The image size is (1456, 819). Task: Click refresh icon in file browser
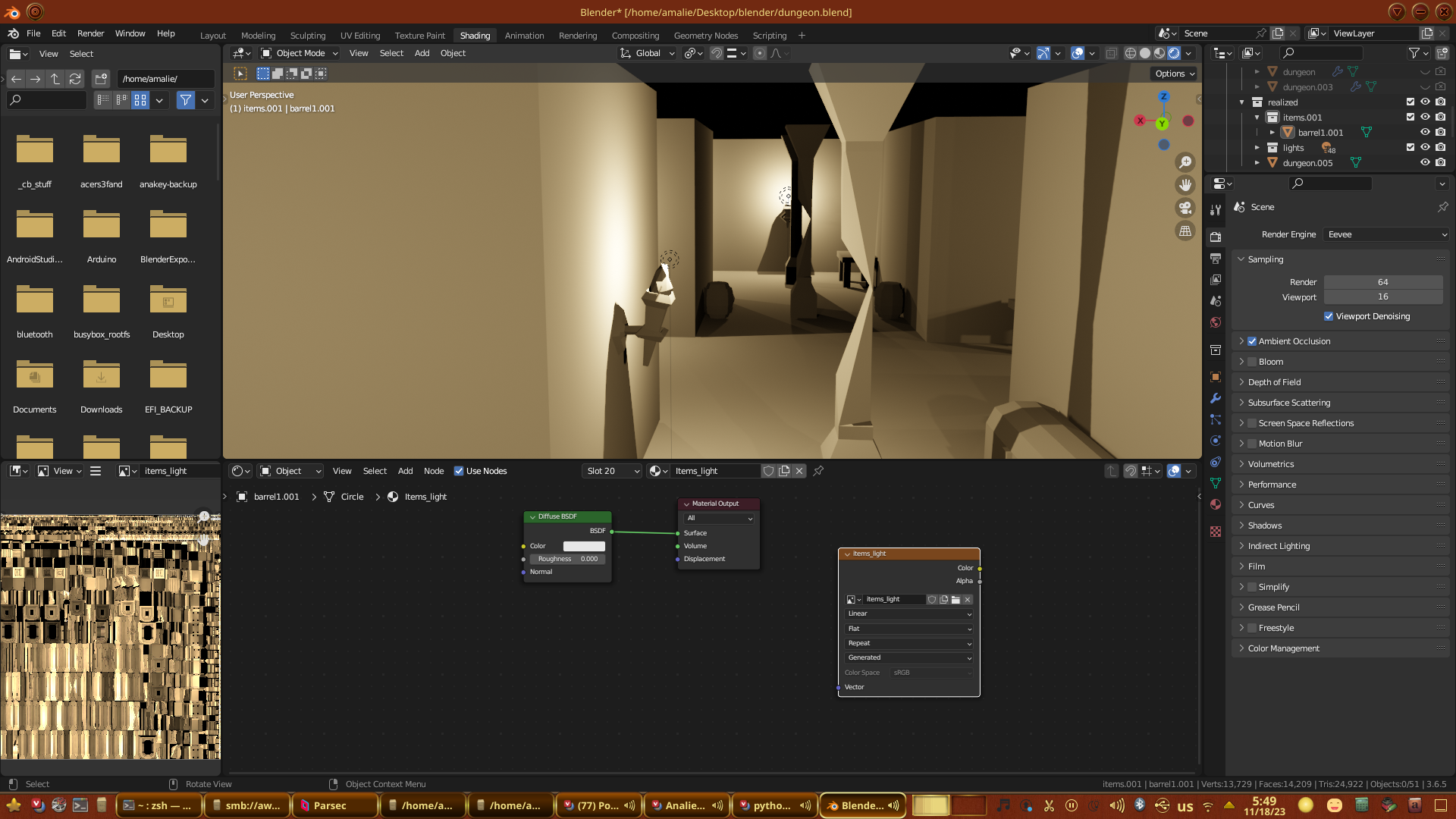(74, 79)
